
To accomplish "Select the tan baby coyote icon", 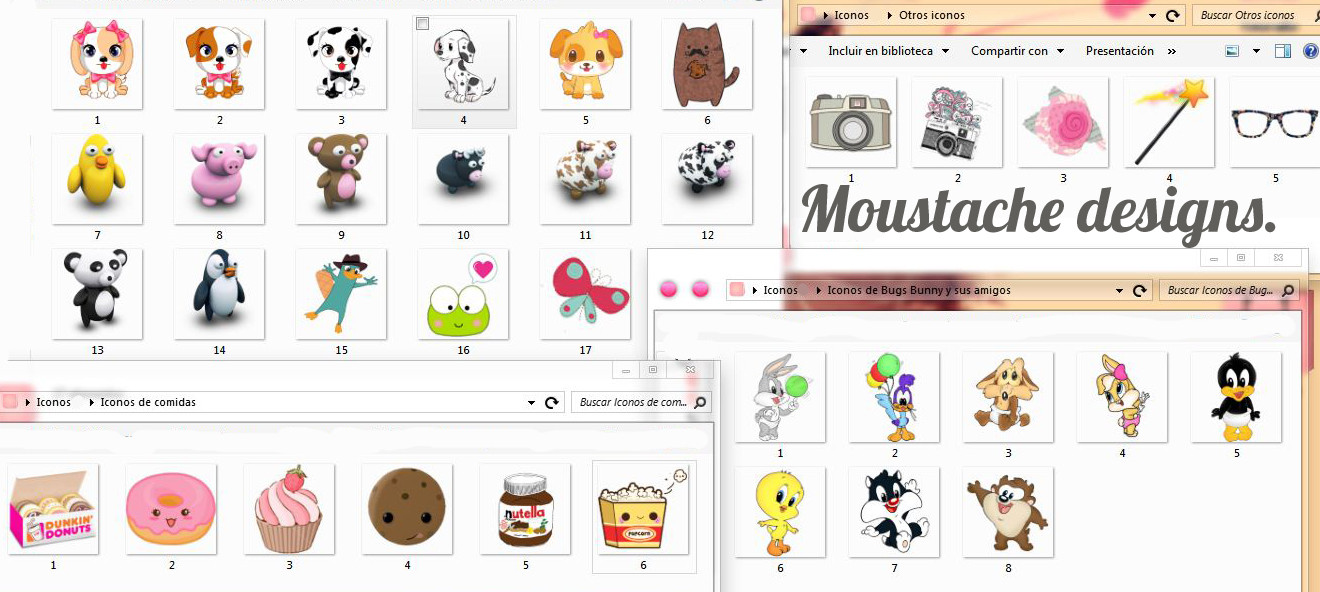I will 1008,397.
